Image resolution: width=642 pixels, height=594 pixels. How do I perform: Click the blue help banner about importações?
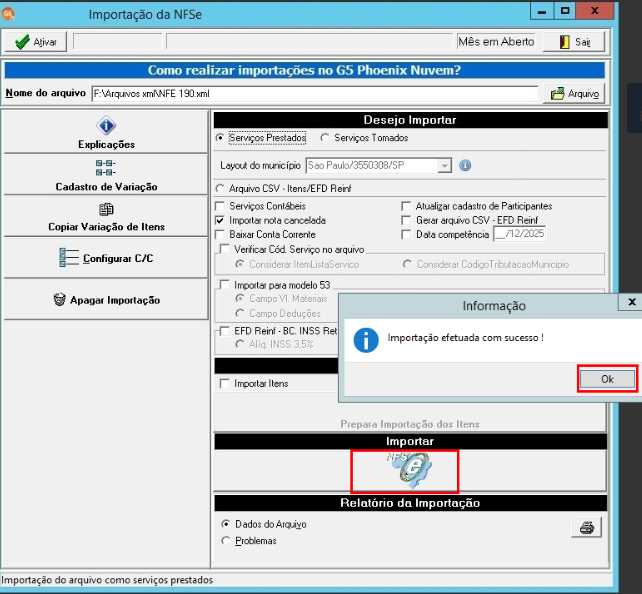304,70
